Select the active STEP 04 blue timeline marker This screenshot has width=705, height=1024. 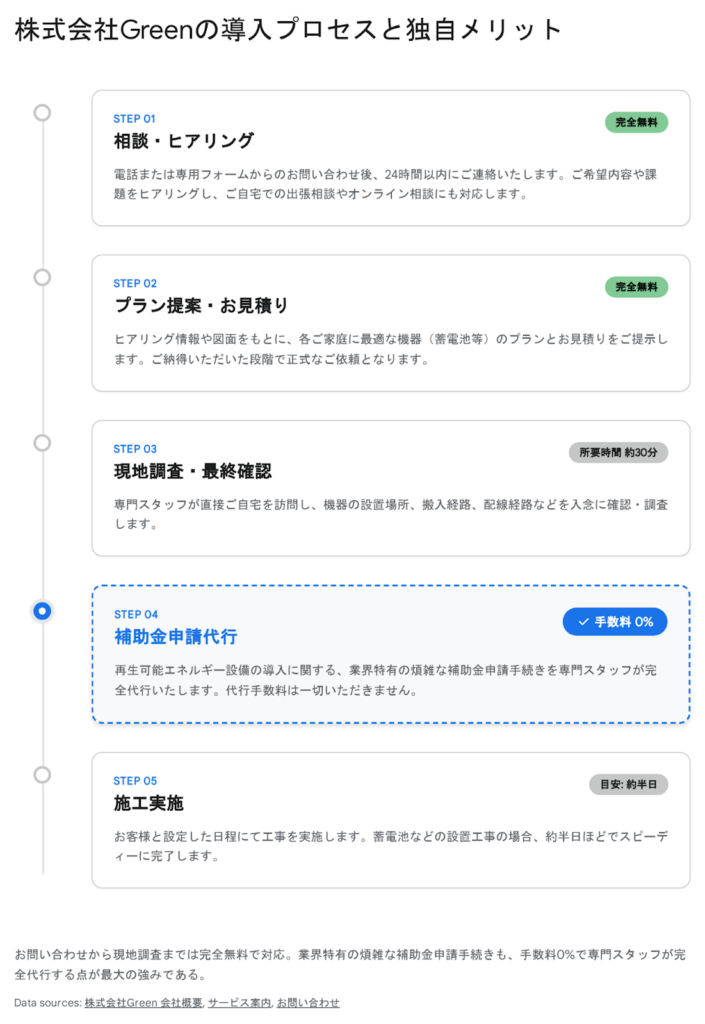(42, 610)
